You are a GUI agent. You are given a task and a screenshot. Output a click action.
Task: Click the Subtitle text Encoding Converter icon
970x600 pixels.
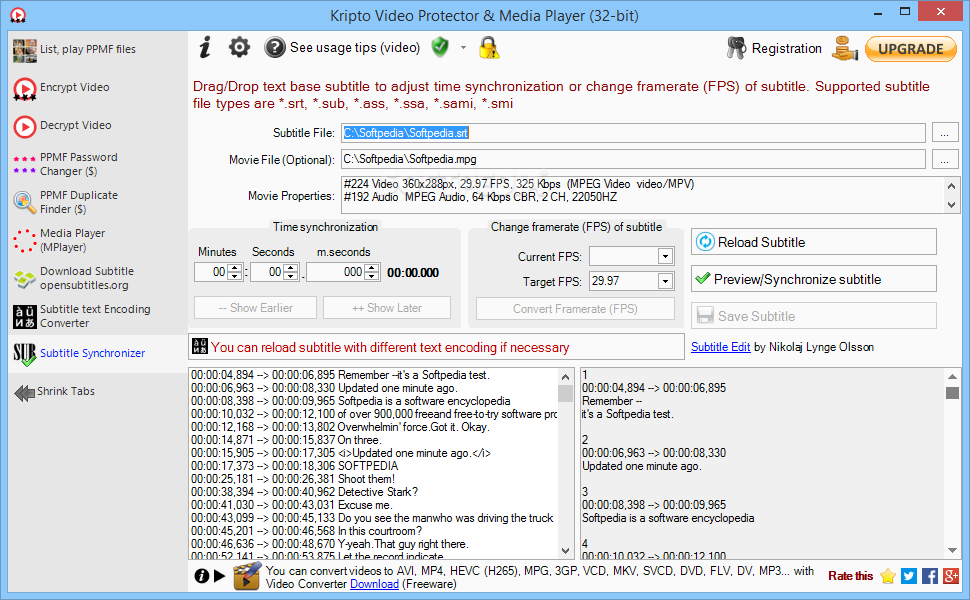click(25, 316)
